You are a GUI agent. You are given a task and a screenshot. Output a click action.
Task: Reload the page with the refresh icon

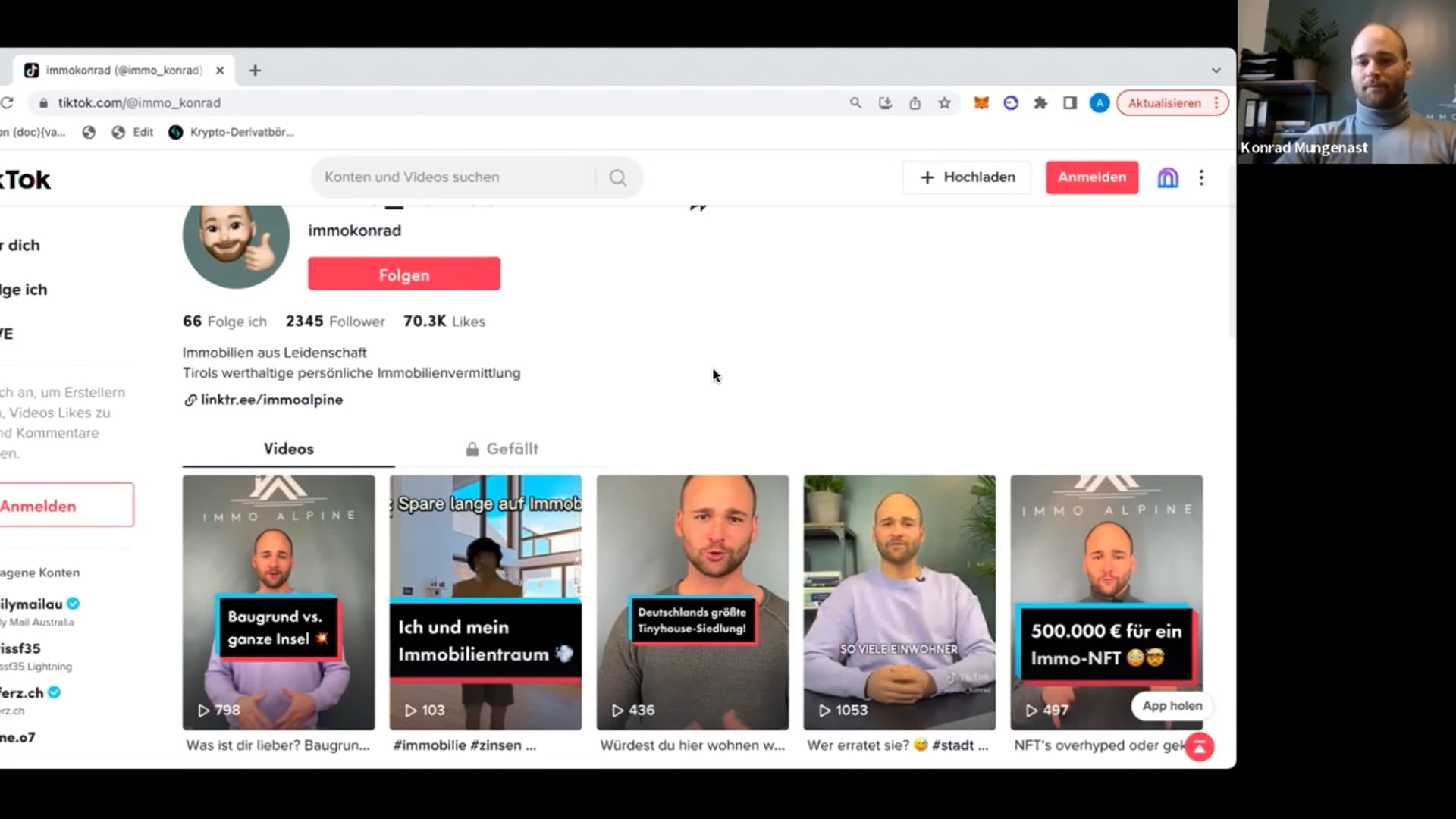pos(7,102)
